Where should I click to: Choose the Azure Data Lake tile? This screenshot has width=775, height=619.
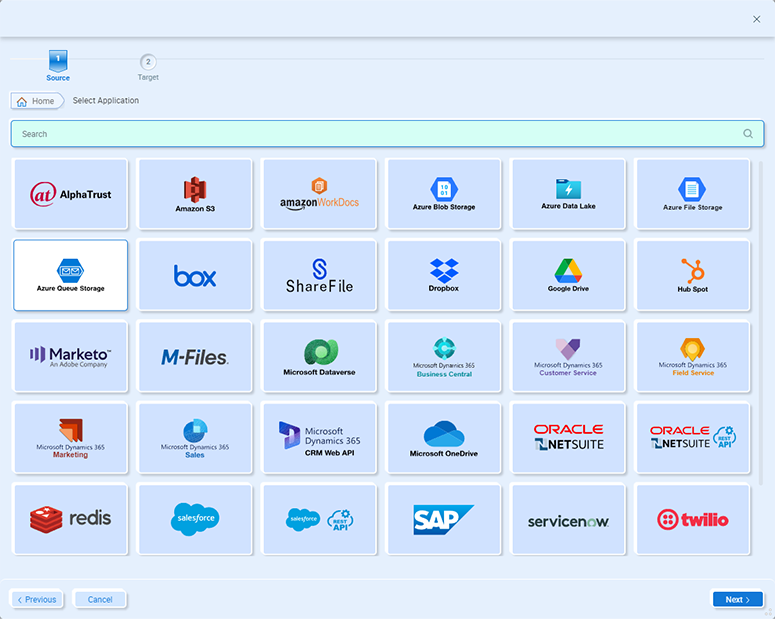(568, 194)
